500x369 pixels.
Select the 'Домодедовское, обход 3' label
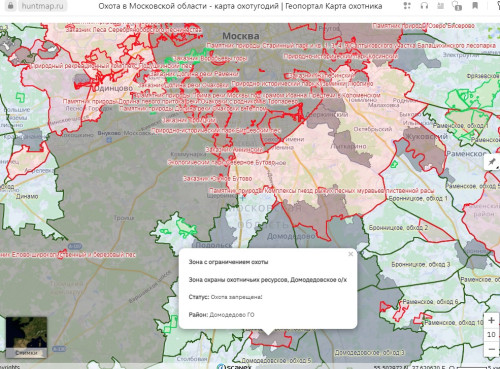click(x=369, y=353)
